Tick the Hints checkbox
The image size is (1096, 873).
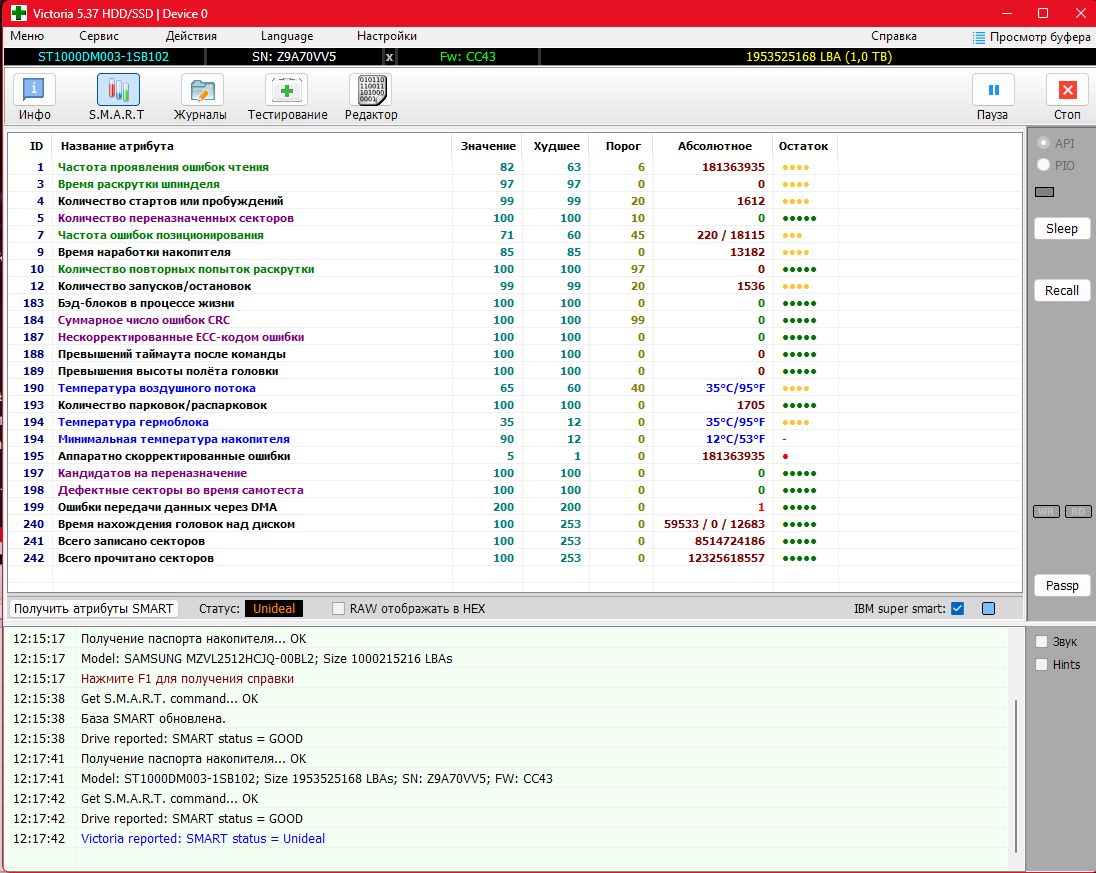point(1042,664)
